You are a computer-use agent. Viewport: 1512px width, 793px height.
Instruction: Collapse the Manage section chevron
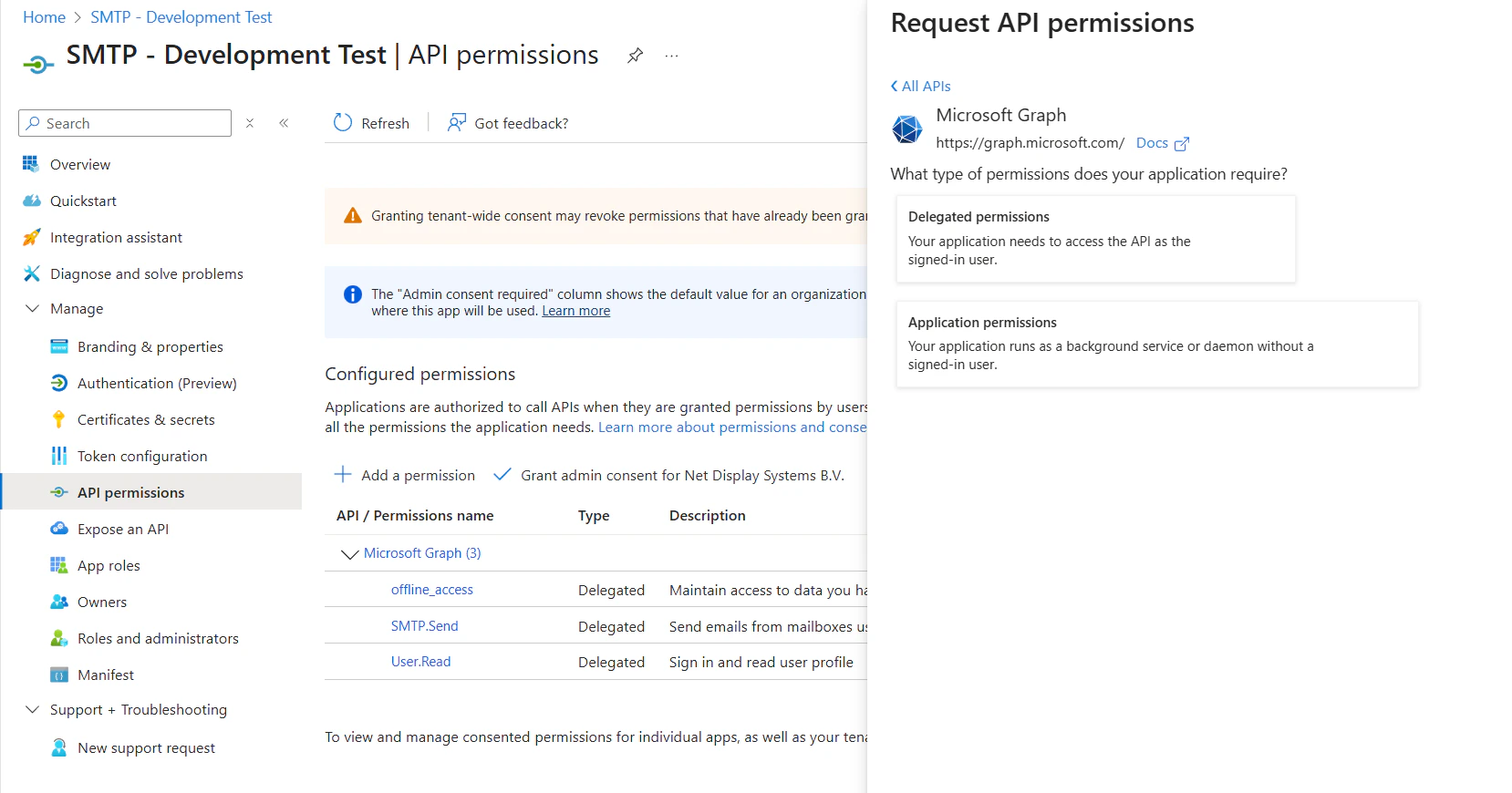point(32,308)
